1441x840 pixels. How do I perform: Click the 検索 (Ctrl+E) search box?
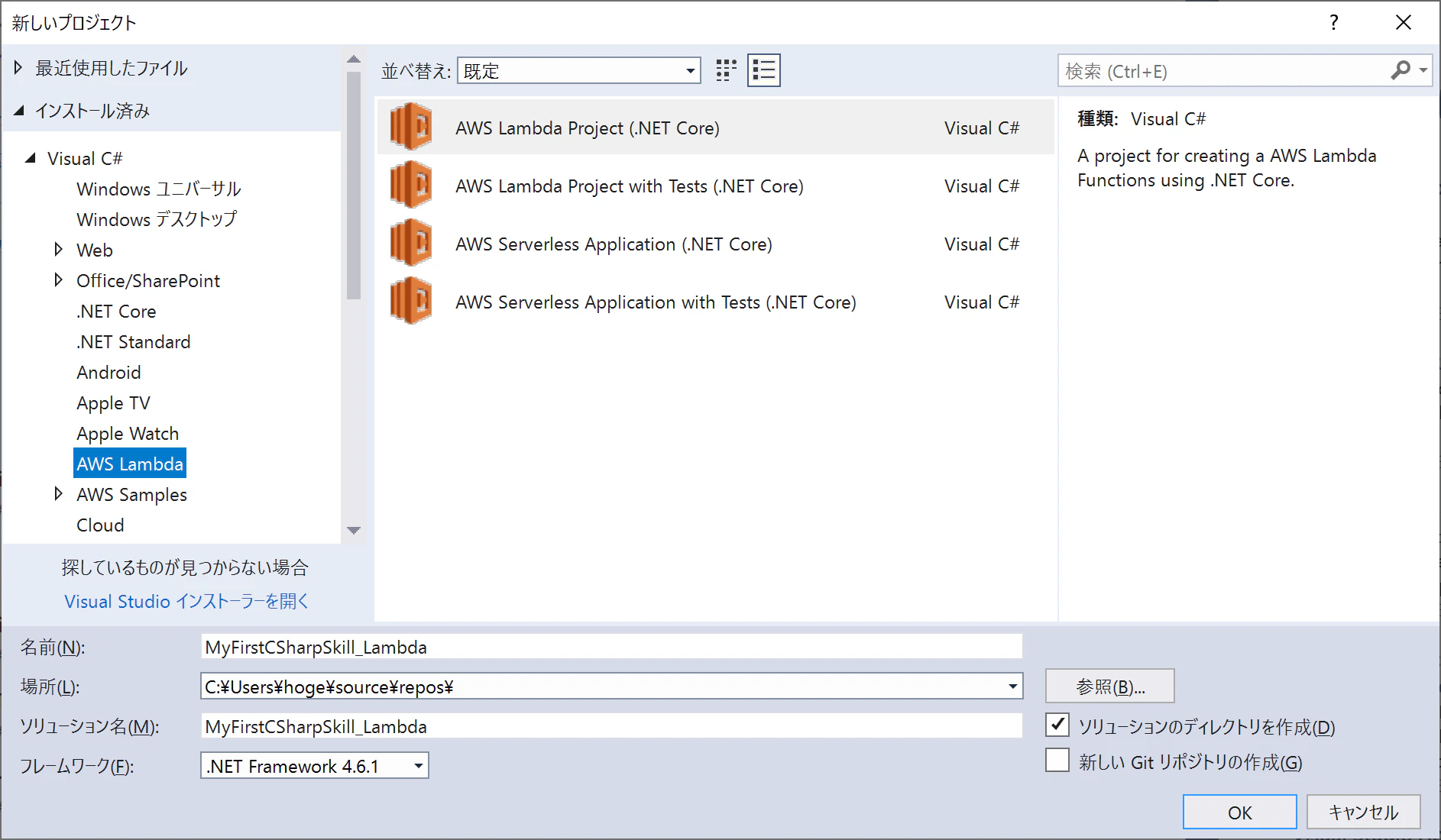tap(1224, 71)
